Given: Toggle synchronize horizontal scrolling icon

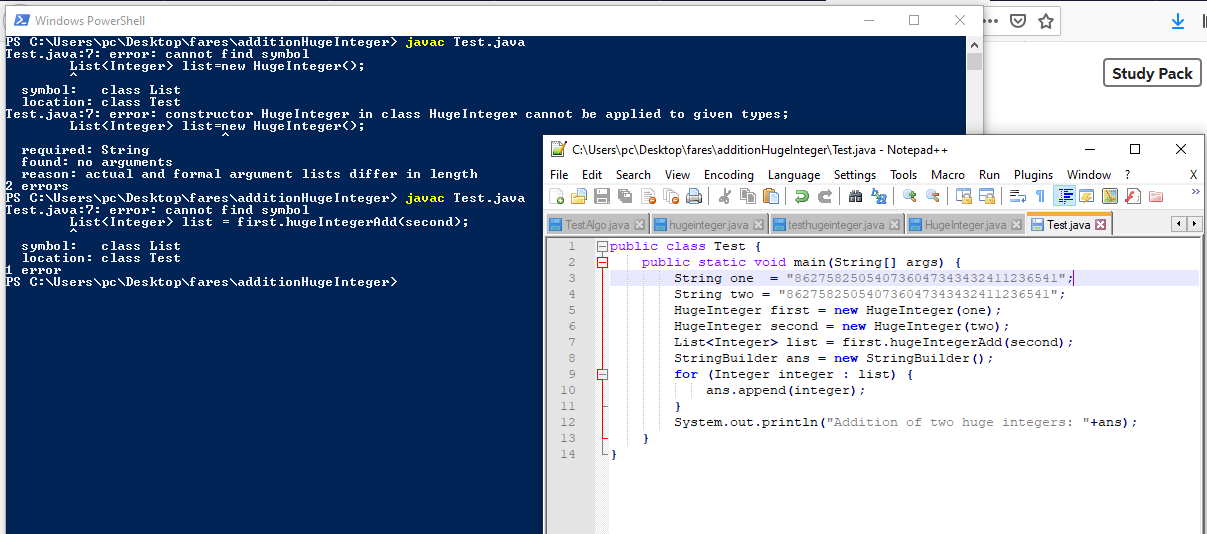Looking at the screenshot, I should point(986,196).
